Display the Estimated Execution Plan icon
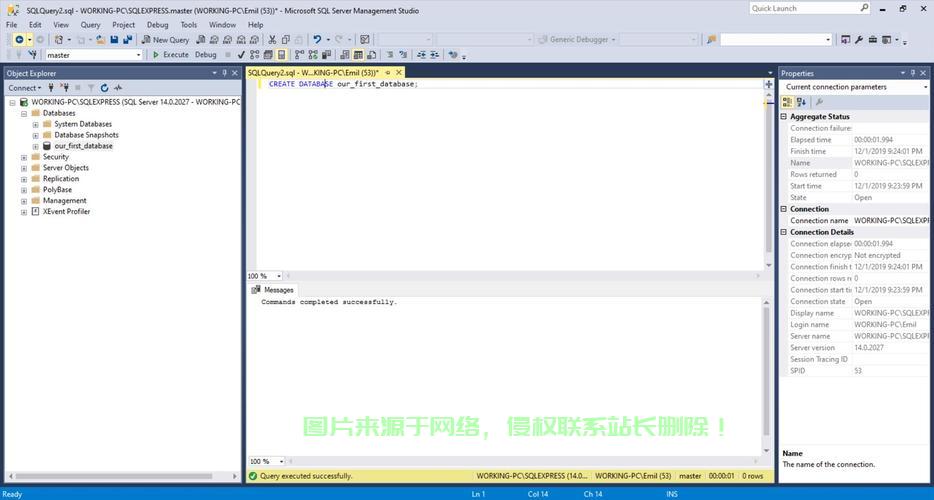The width and height of the screenshot is (934, 500). (x=254, y=55)
